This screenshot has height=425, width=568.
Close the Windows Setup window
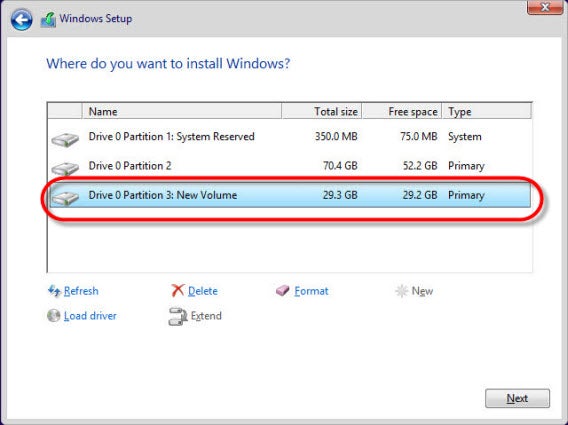(x=544, y=7)
